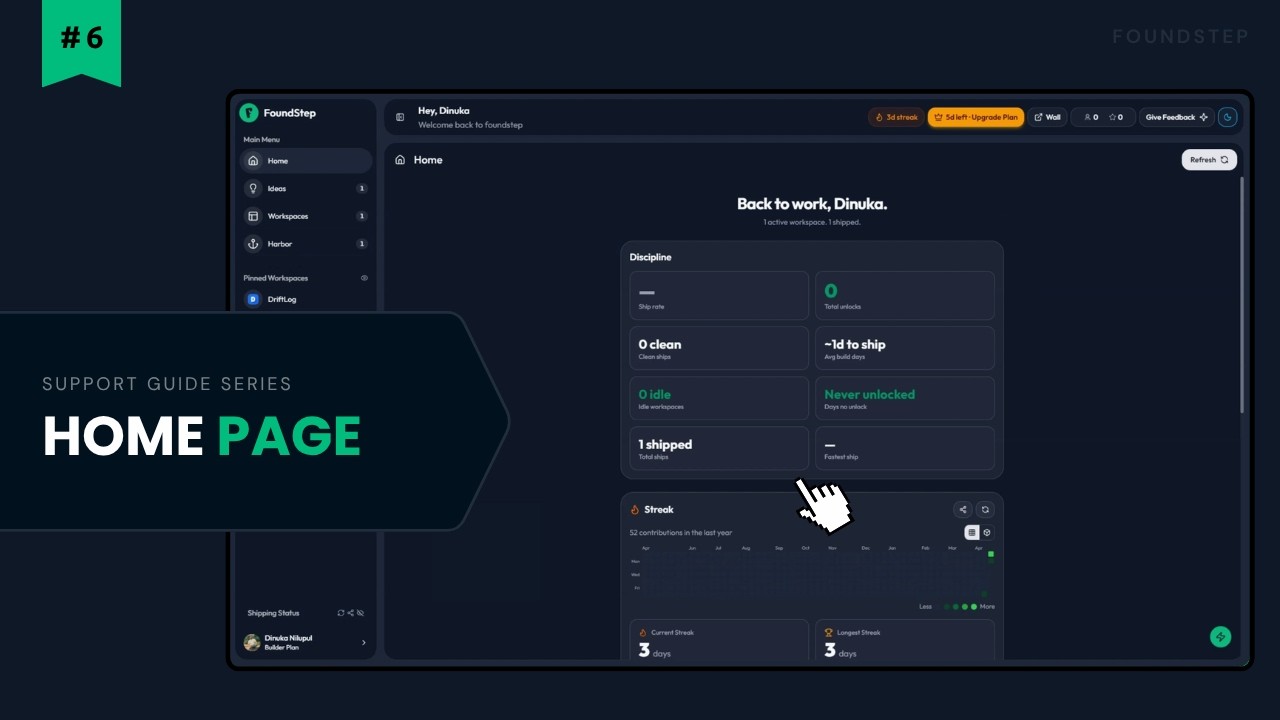Click the Streak flame icon
Viewport: 1280px width, 720px height.
pyautogui.click(x=635, y=510)
